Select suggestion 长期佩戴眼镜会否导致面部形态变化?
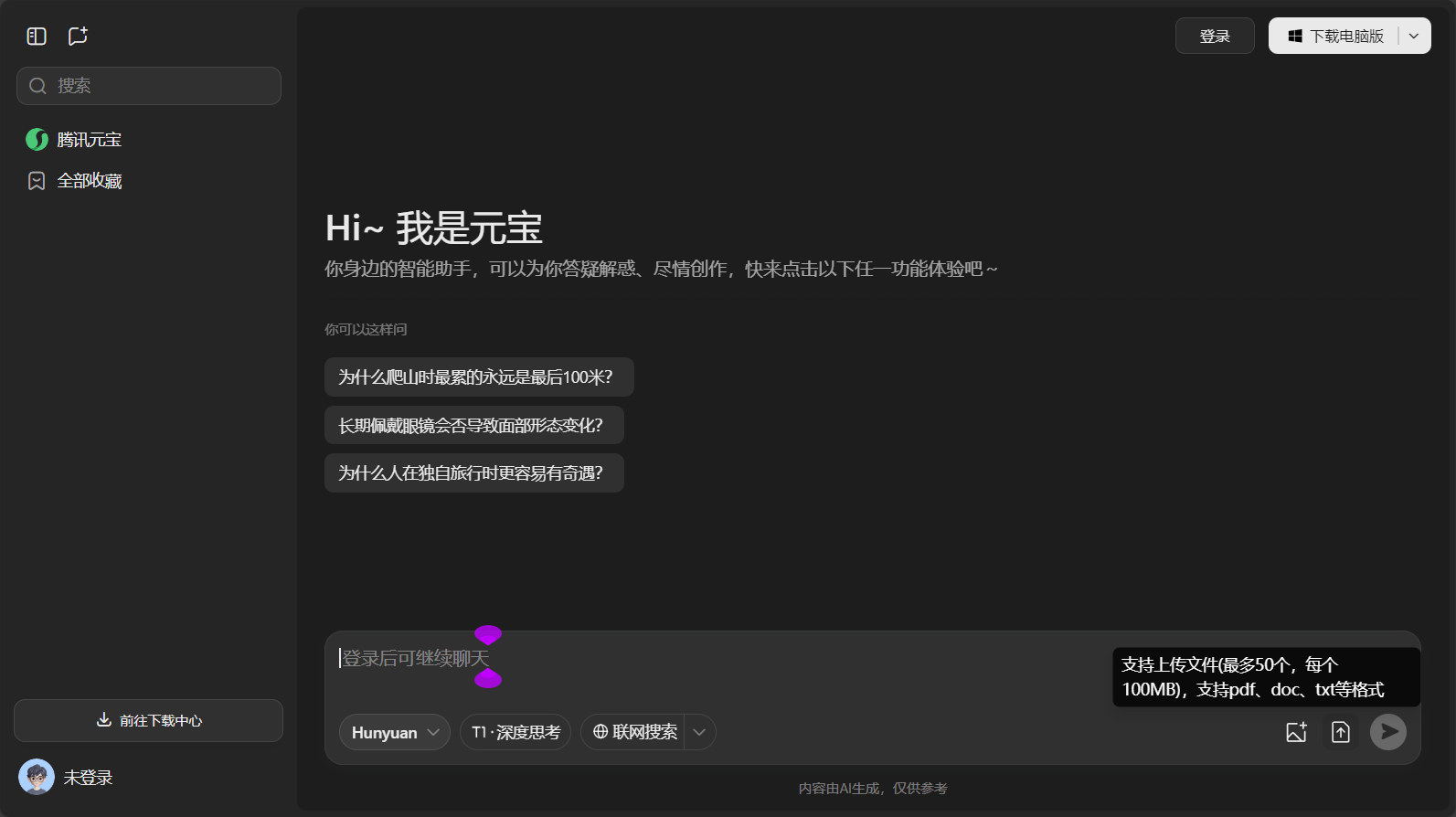This screenshot has width=1456, height=817. point(474,426)
